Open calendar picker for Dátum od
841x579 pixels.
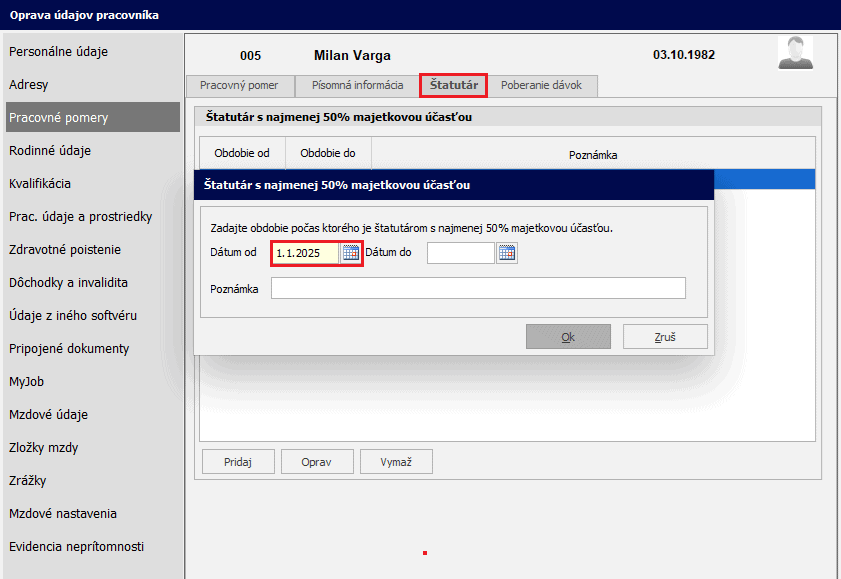[350, 253]
